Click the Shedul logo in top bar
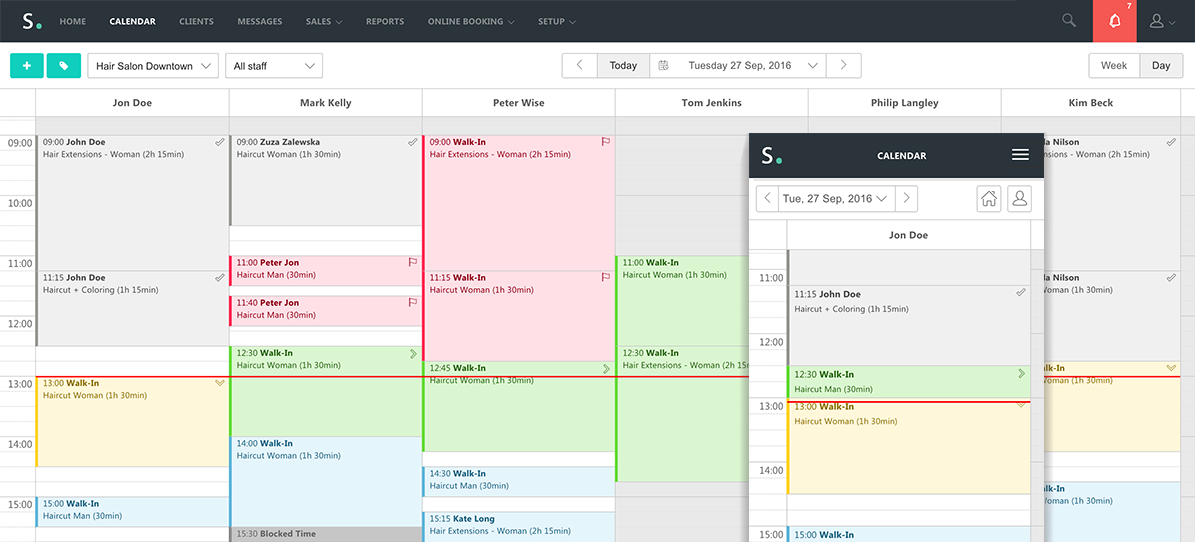This screenshot has height=542, width=1195. [32, 21]
